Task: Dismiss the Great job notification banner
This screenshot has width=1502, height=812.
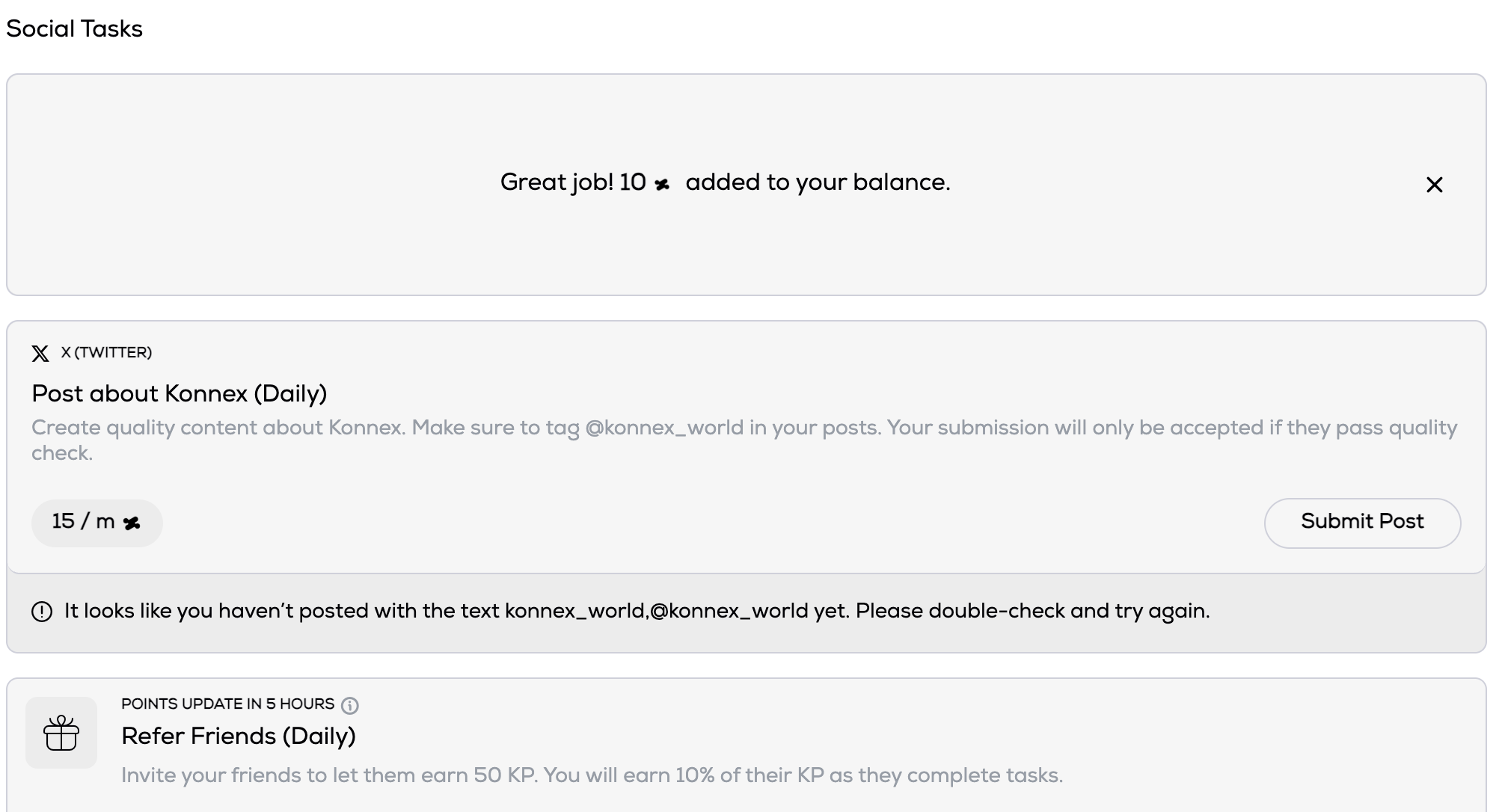Action: coord(1434,185)
